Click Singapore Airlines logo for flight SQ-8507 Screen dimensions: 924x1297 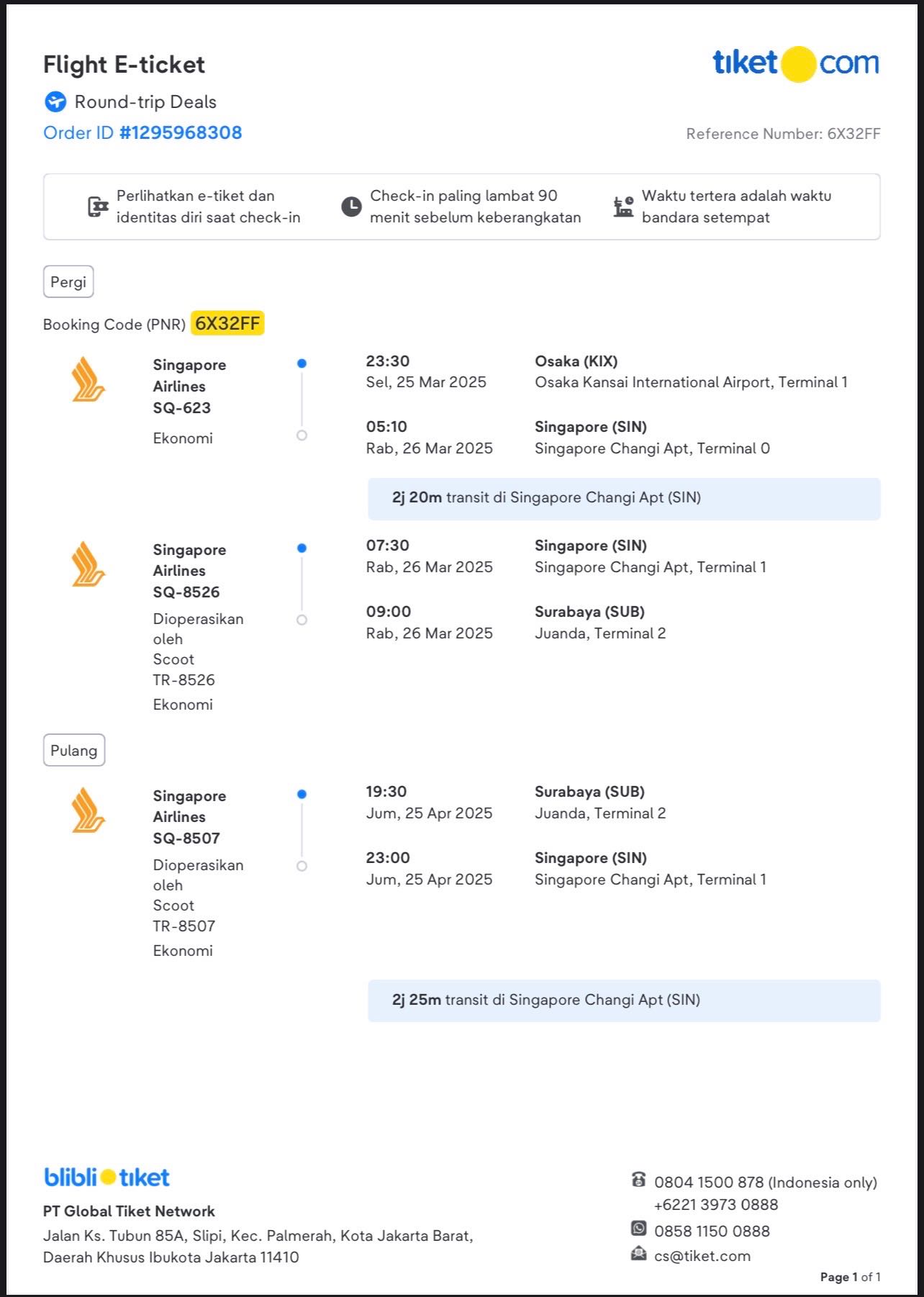(x=88, y=810)
